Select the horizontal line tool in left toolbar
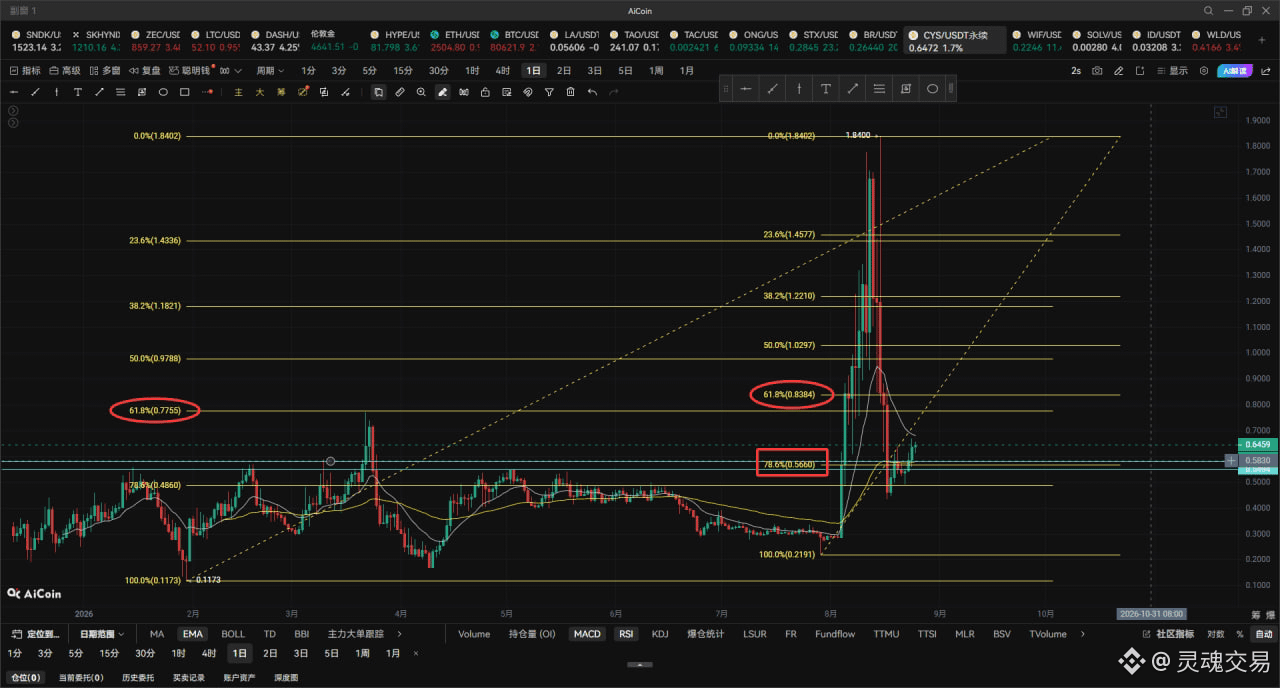This screenshot has width=1280, height=688. (x=14, y=92)
